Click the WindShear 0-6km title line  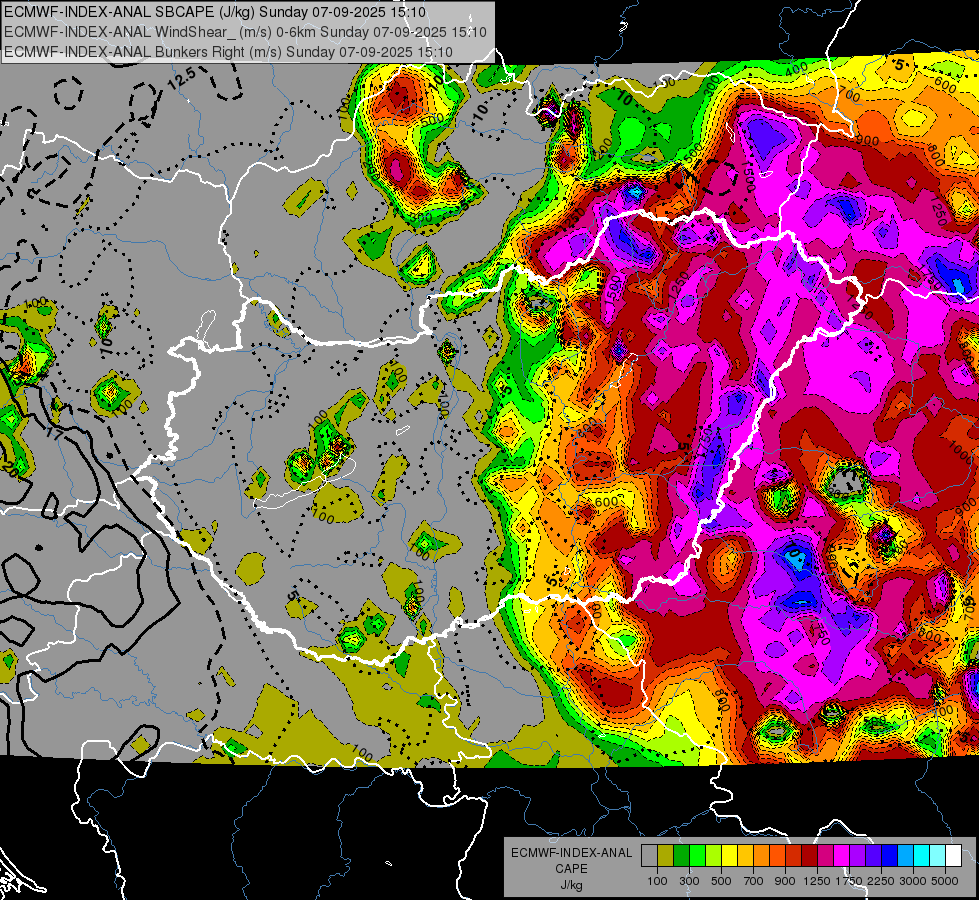point(245,32)
